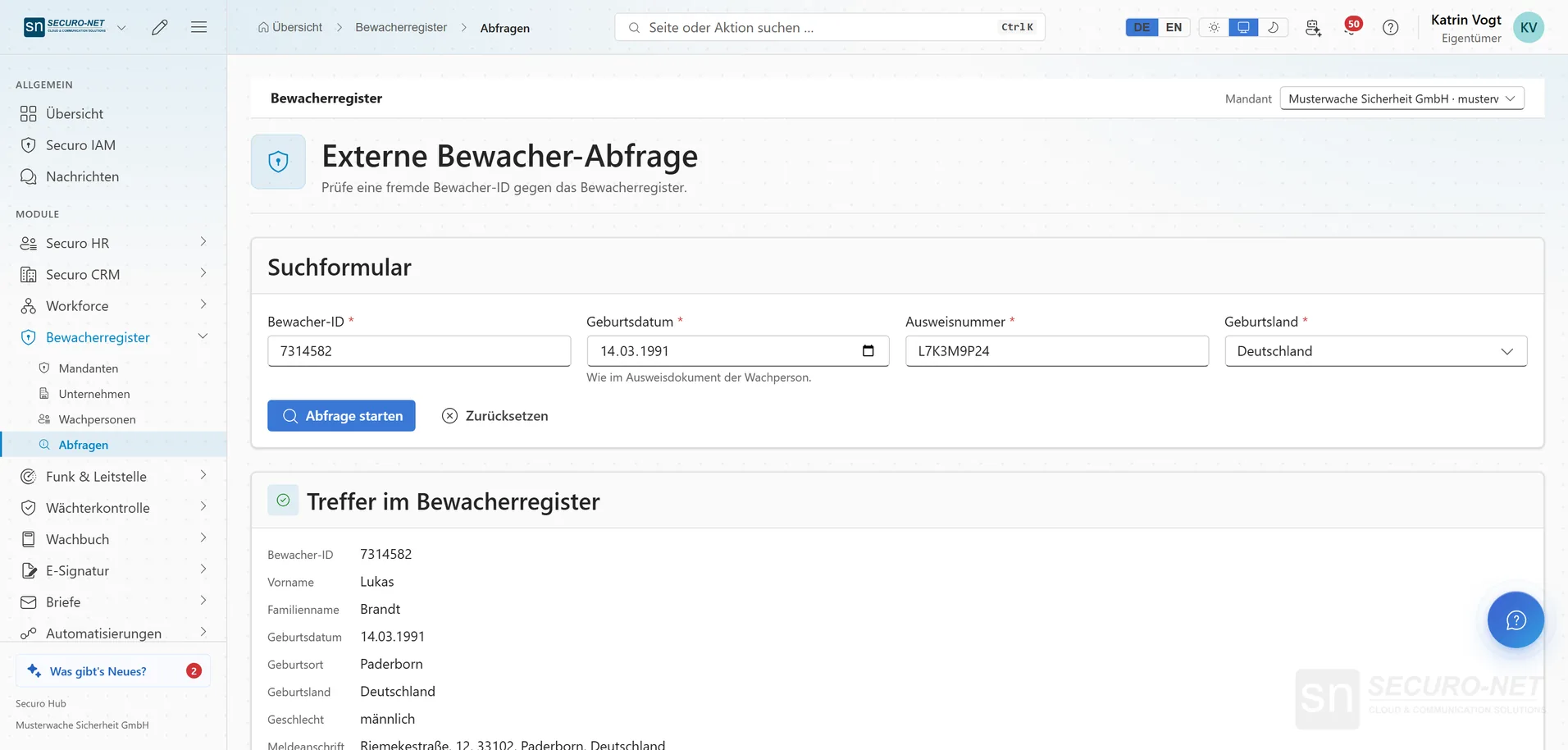The height and width of the screenshot is (750, 1568).
Task: Collapse the Bewacherregister module
Action: pyautogui.click(x=113, y=337)
